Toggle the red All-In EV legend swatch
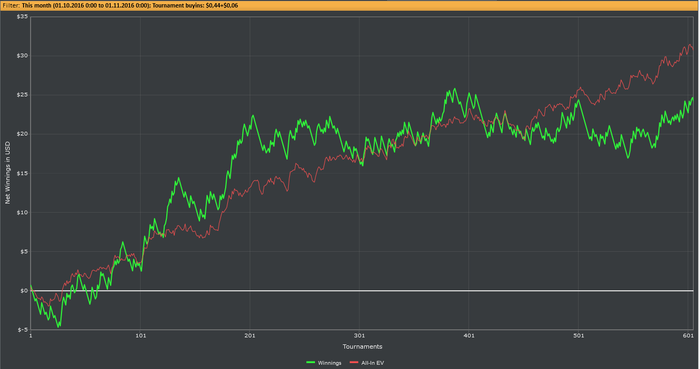Viewport: 700px width, 369px height. click(x=354, y=363)
